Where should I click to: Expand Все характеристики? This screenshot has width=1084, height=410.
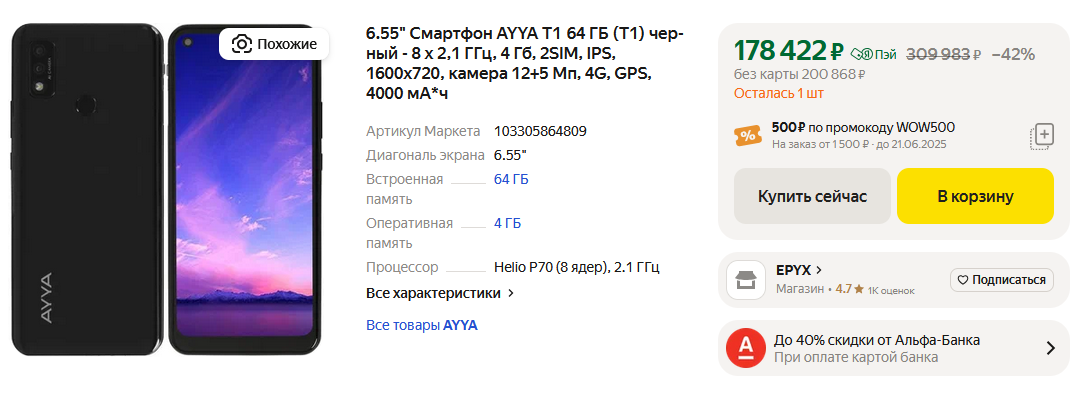pyautogui.click(x=440, y=293)
